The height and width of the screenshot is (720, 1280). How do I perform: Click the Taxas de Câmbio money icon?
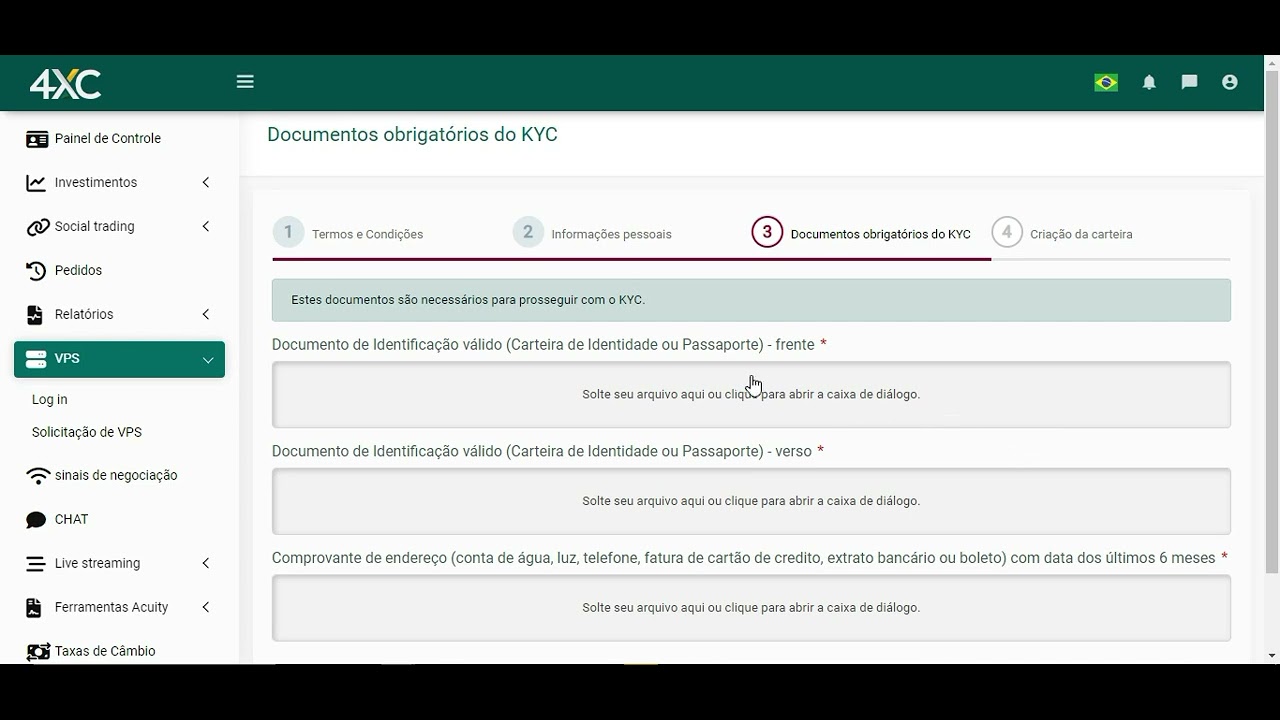(38, 652)
